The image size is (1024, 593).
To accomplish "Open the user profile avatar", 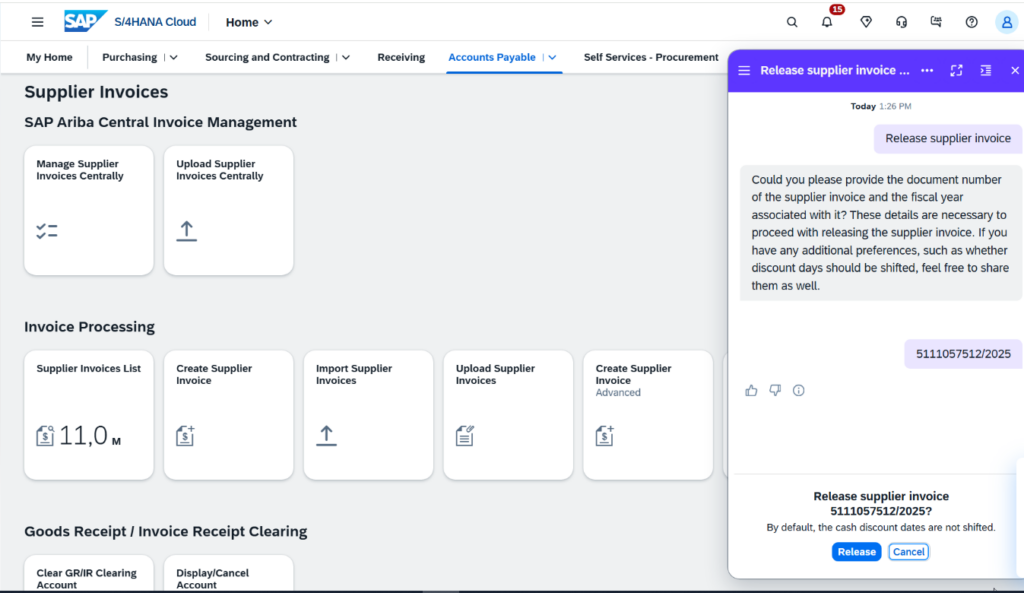I will click(x=1006, y=22).
